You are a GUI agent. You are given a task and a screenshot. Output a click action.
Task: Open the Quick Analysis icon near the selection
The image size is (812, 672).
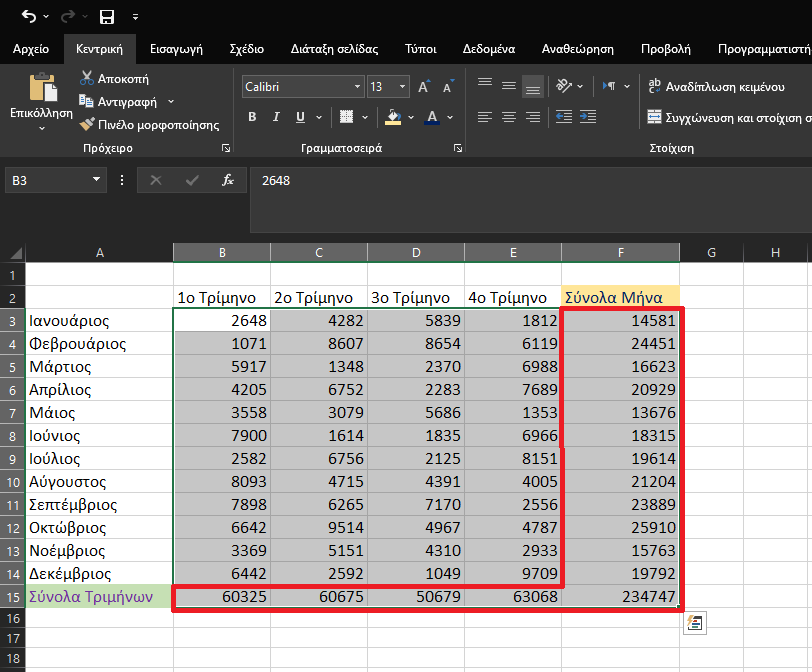coord(695,623)
